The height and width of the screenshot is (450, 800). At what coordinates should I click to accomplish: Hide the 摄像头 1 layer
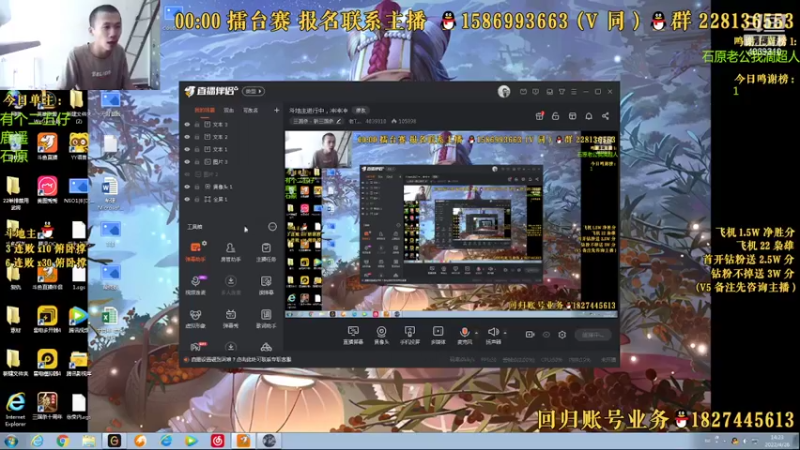(x=187, y=187)
